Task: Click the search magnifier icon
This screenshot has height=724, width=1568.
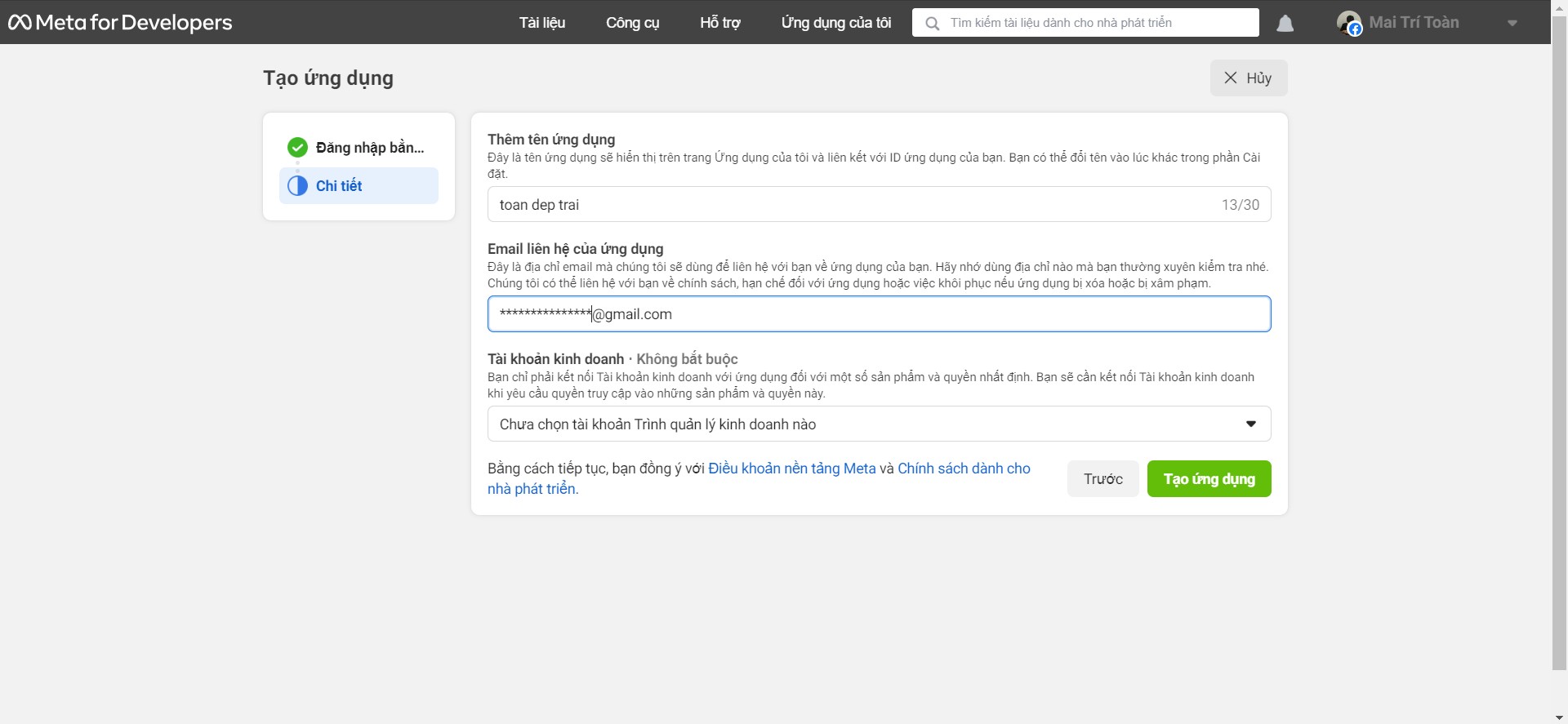Action: point(932,23)
